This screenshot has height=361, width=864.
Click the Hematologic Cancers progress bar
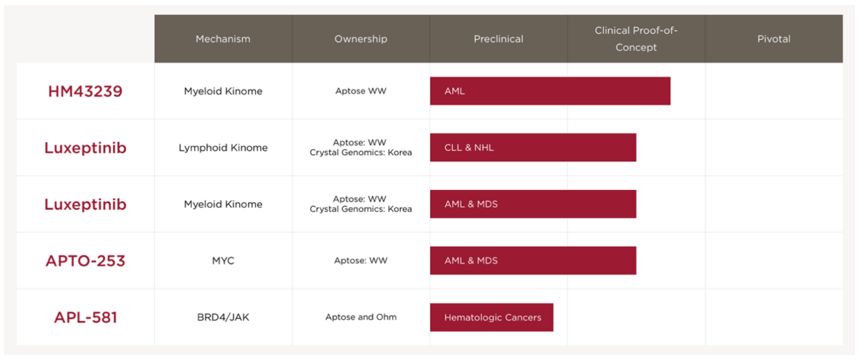492,317
